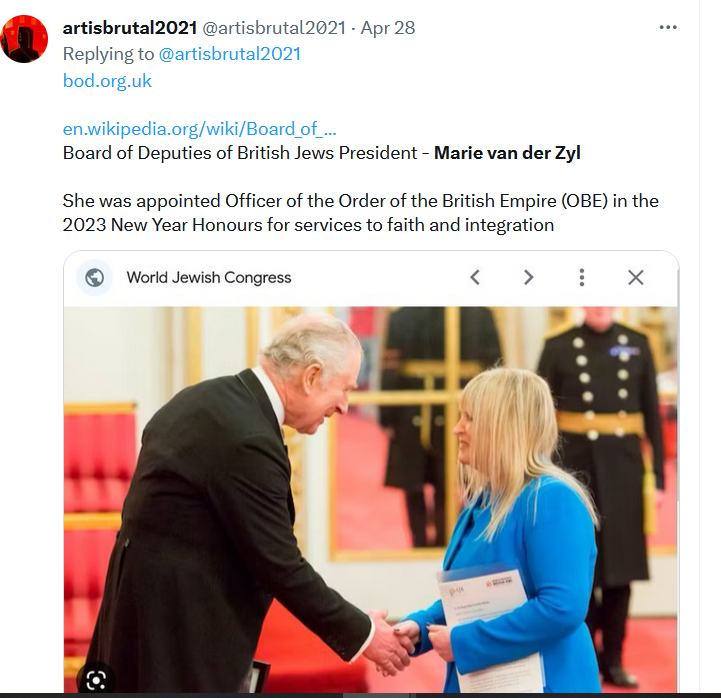This screenshot has width=721, height=698.
Task: Click the Board of Deputies President text line
Action: 321,153
